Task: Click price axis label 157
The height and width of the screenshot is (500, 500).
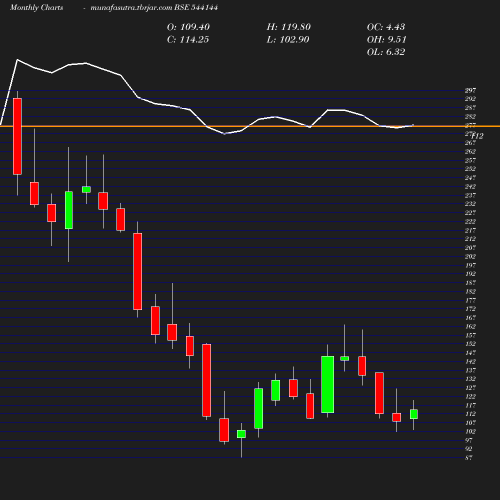Action: click(x=470, y=335)
